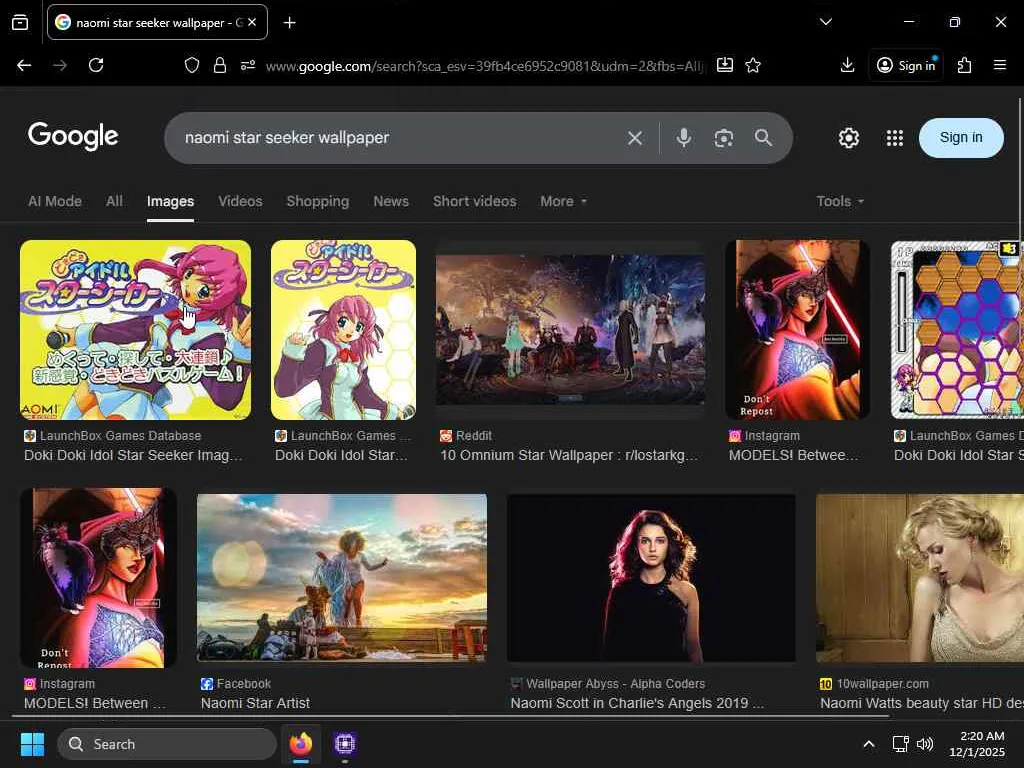
Task: Click the blue Sign in button
Action: pos(960,138)
